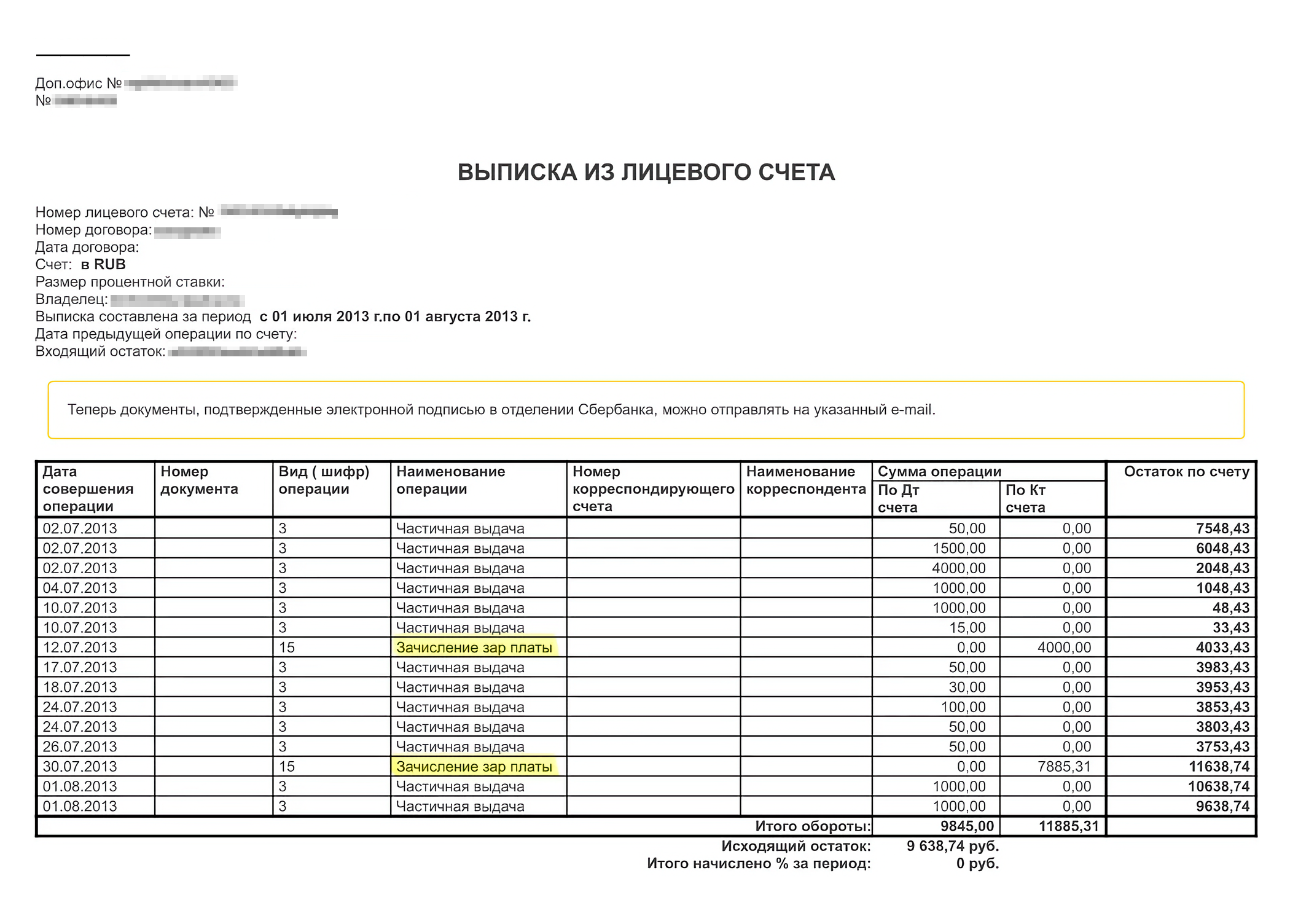The image size is (1290, 924).
Task: Click date cell 04.07.2013
Action: (x=79, y=588)
